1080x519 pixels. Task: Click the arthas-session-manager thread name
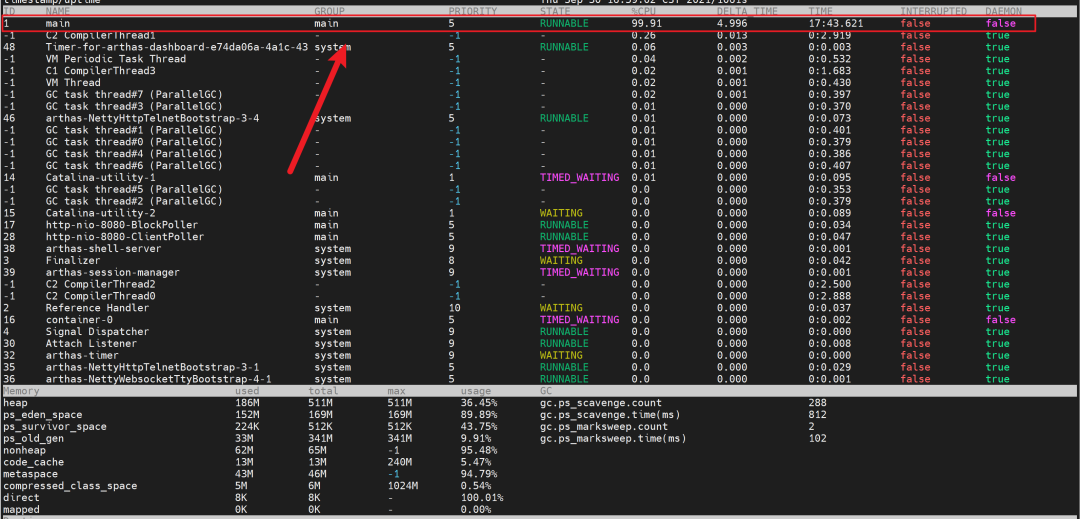[x=112, y=273]
